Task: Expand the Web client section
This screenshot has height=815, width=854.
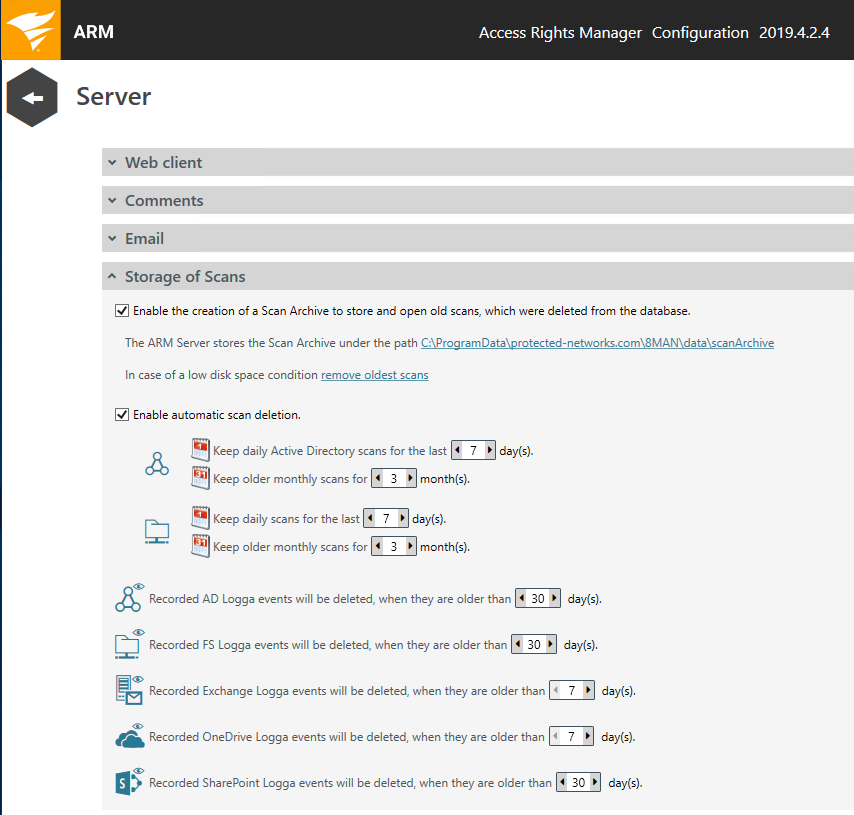Action: (478, 162)
